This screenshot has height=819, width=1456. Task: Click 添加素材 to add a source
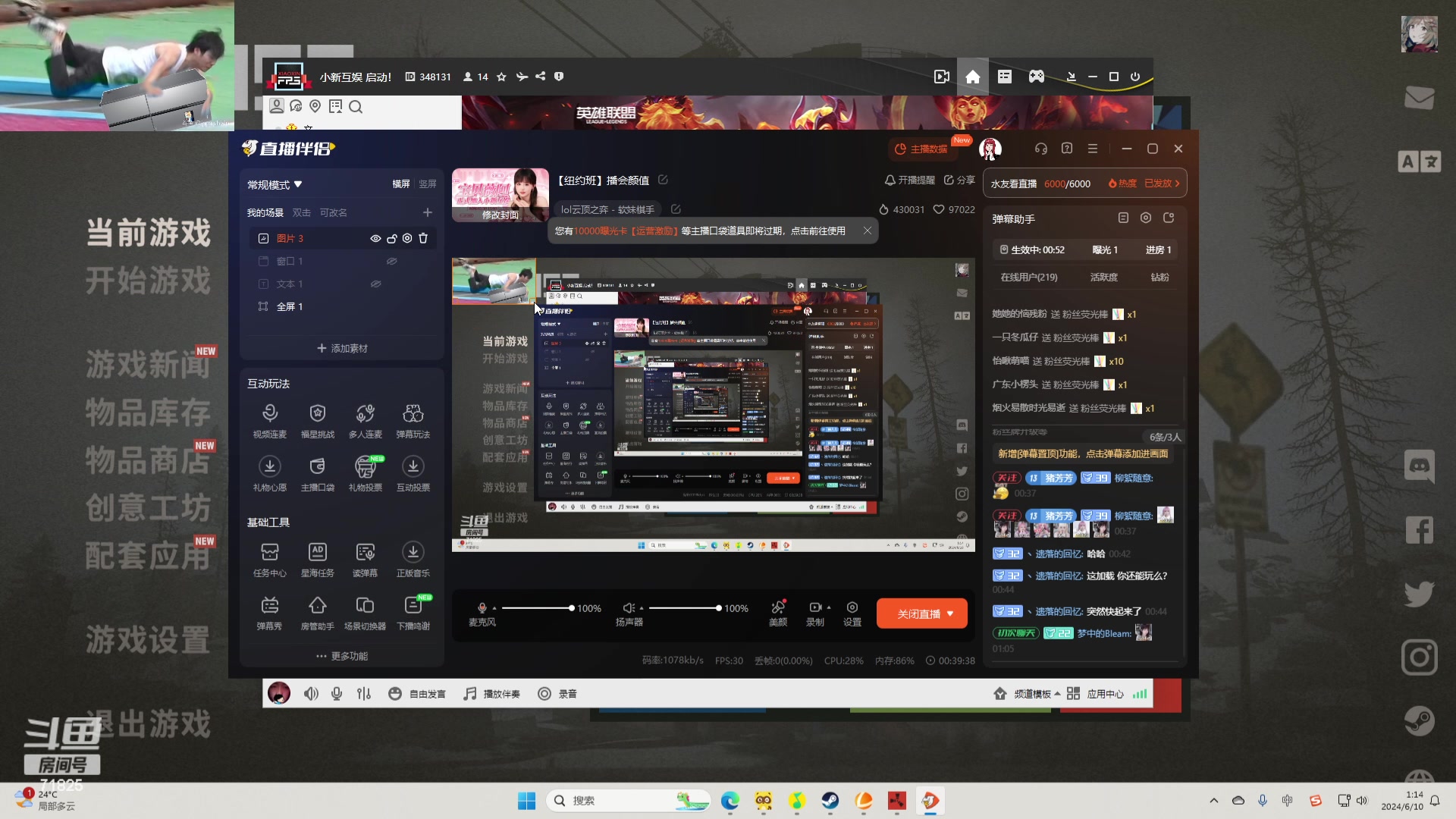342,348
